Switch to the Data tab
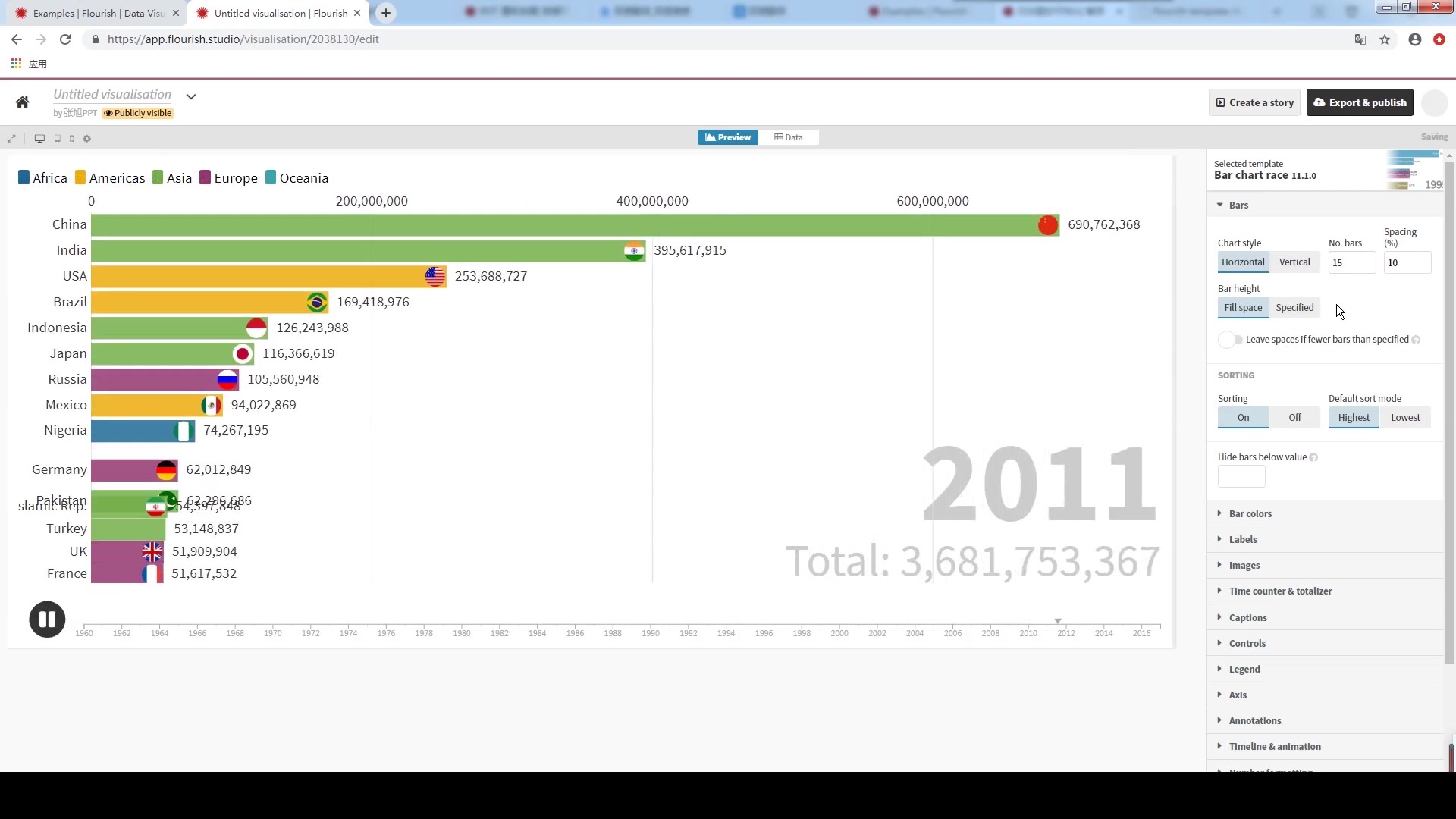This screenshot has width=1456, height=819. point(789,137)
